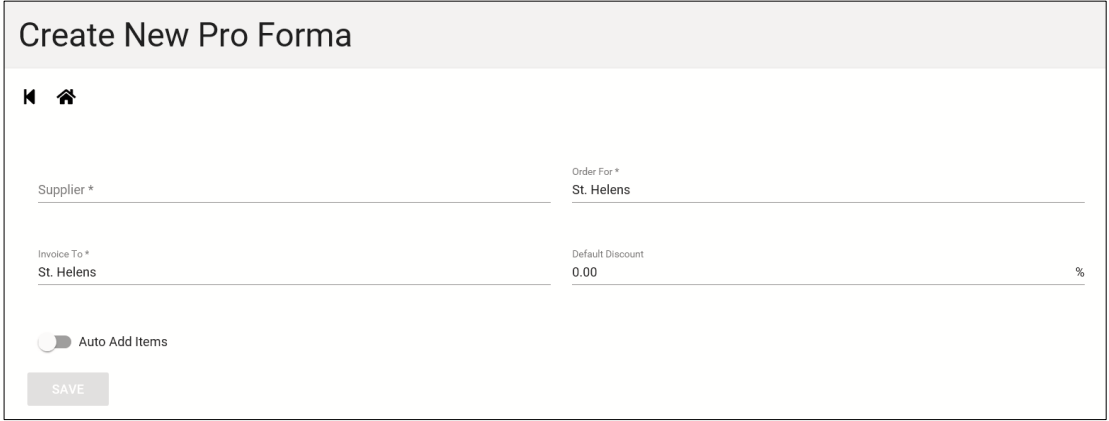The image size is (1109, 421).
Task: Click the 0.00 discount value
Action: click(x=584, y=272)
